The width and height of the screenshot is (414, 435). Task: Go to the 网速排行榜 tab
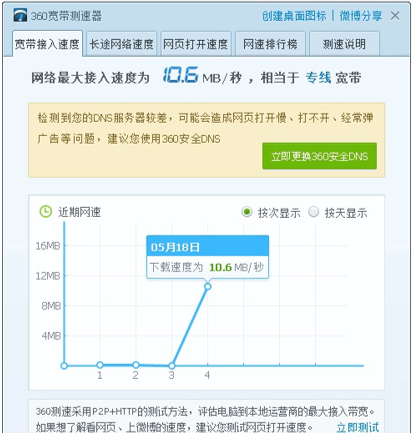pyautogui.click(x=270, y=44)
